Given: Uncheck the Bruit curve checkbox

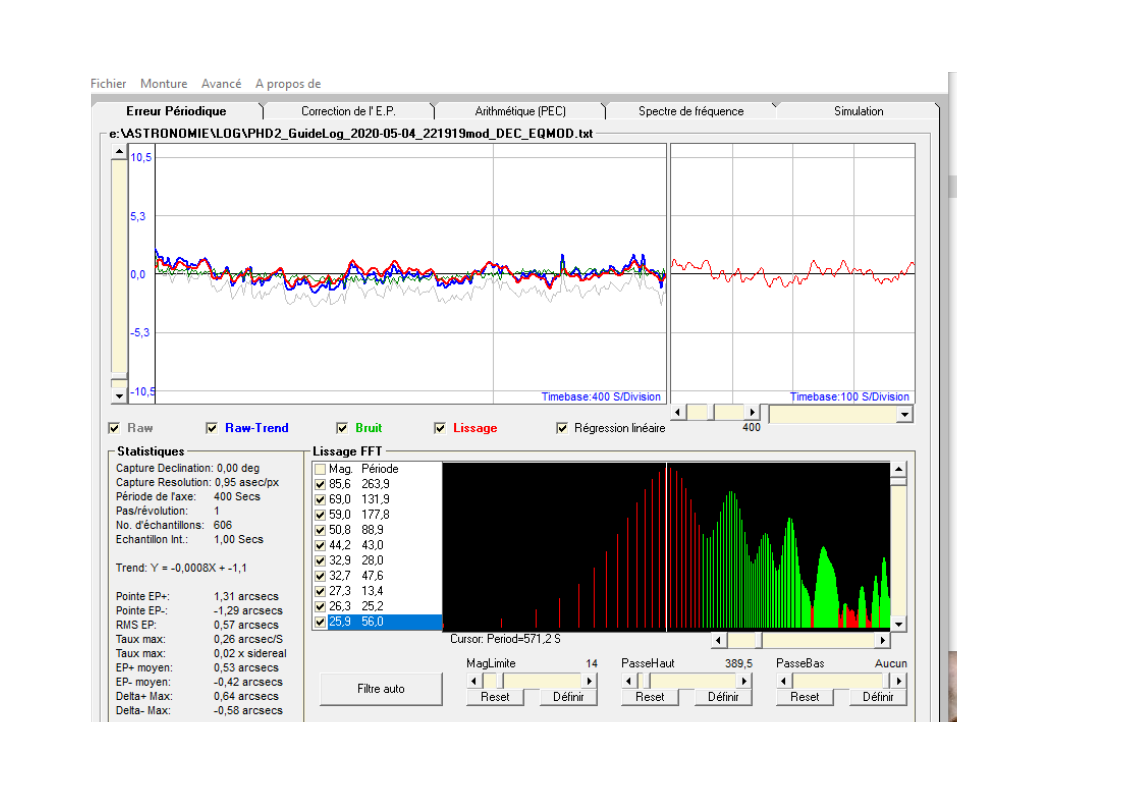Looking at the screenshot, I should (x=342, y=428).
